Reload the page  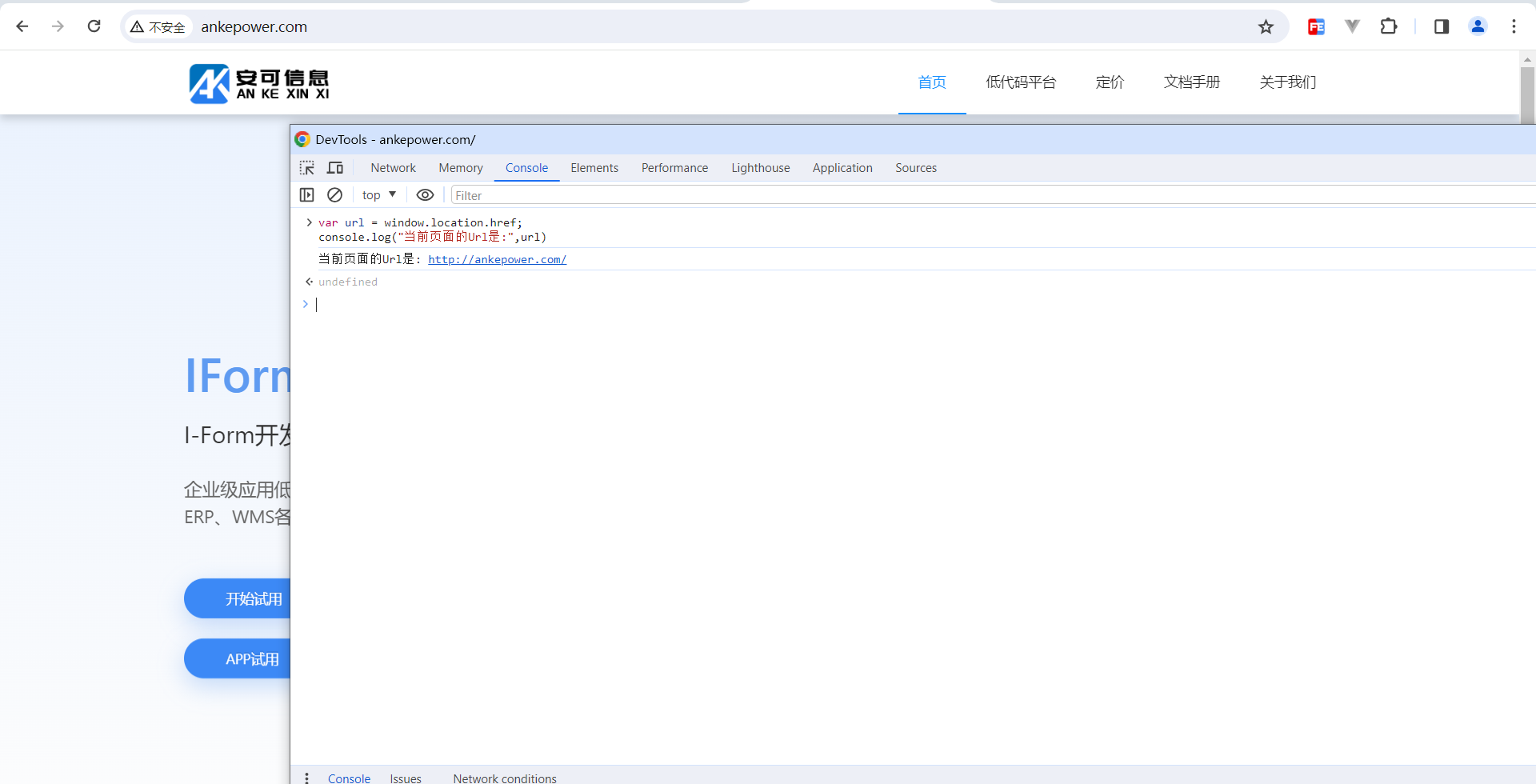94,26
